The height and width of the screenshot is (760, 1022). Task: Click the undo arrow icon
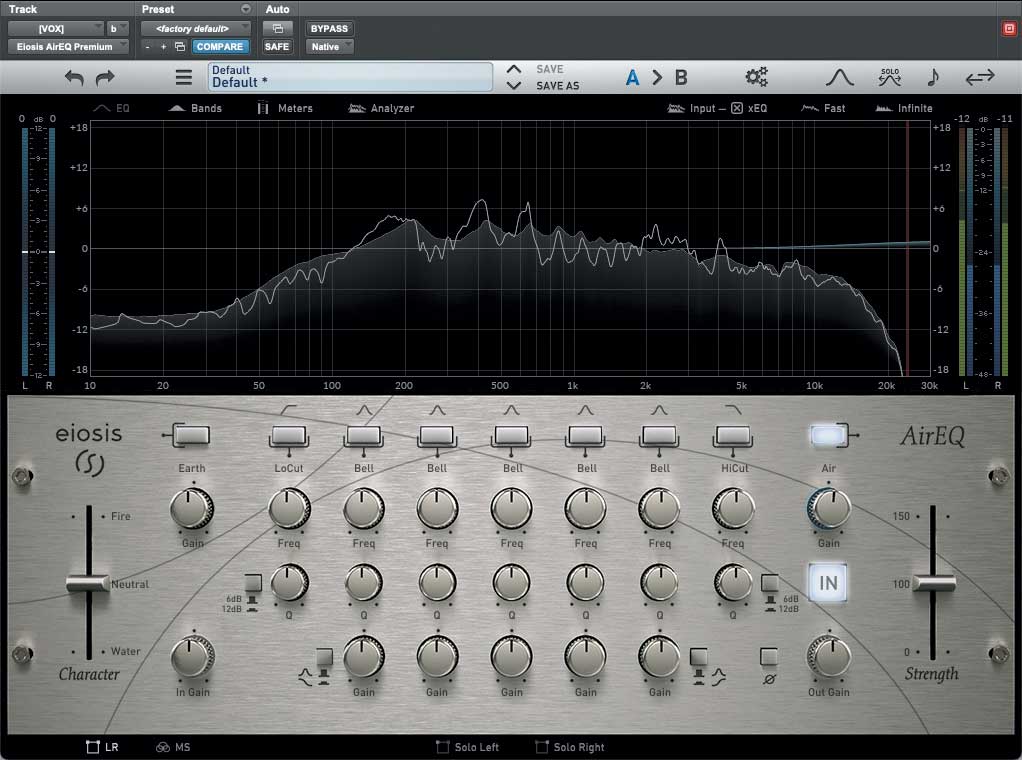click(x=74, y=78)
